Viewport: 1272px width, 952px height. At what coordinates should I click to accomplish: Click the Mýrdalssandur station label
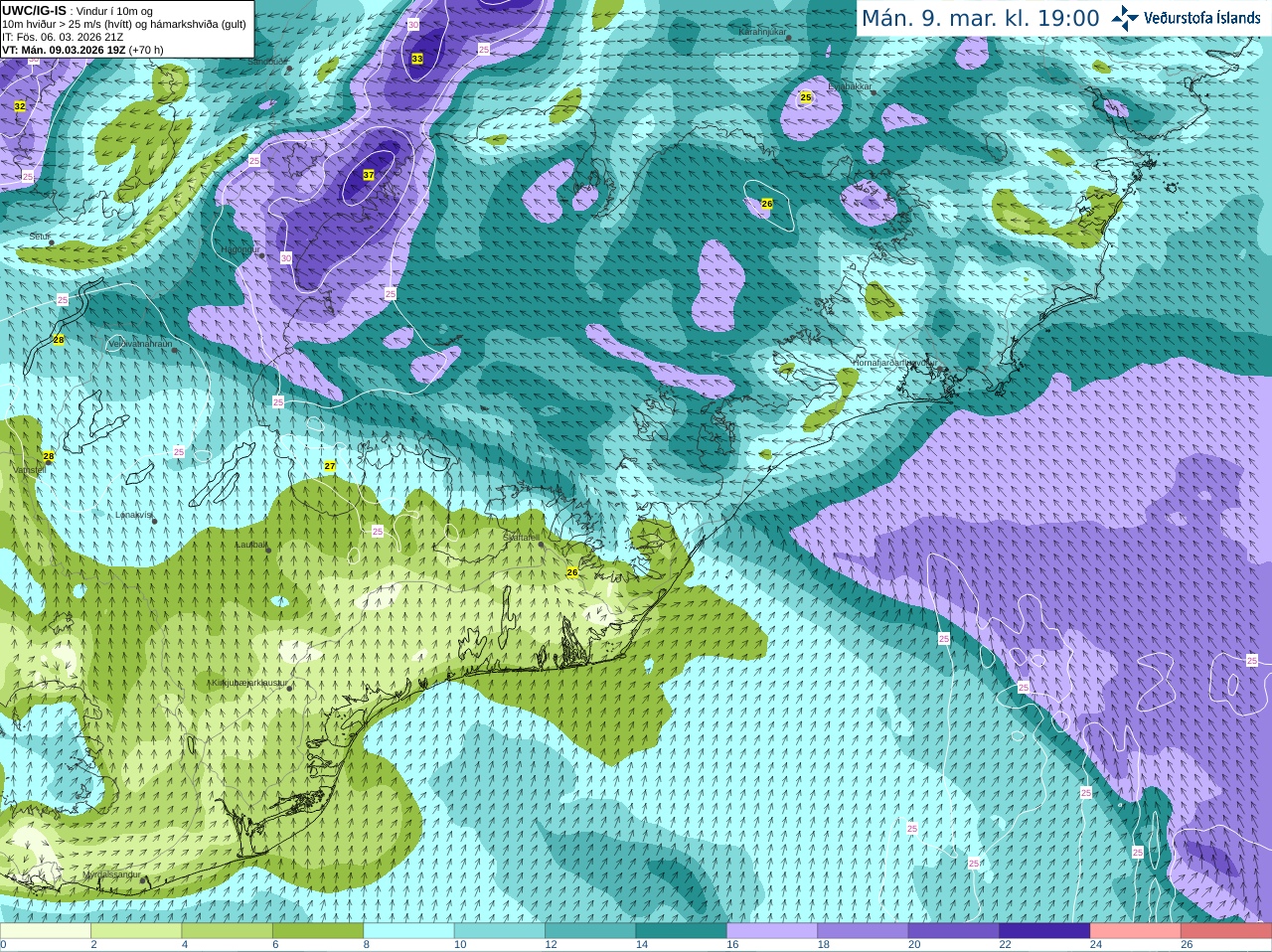(x=112, y=875)
